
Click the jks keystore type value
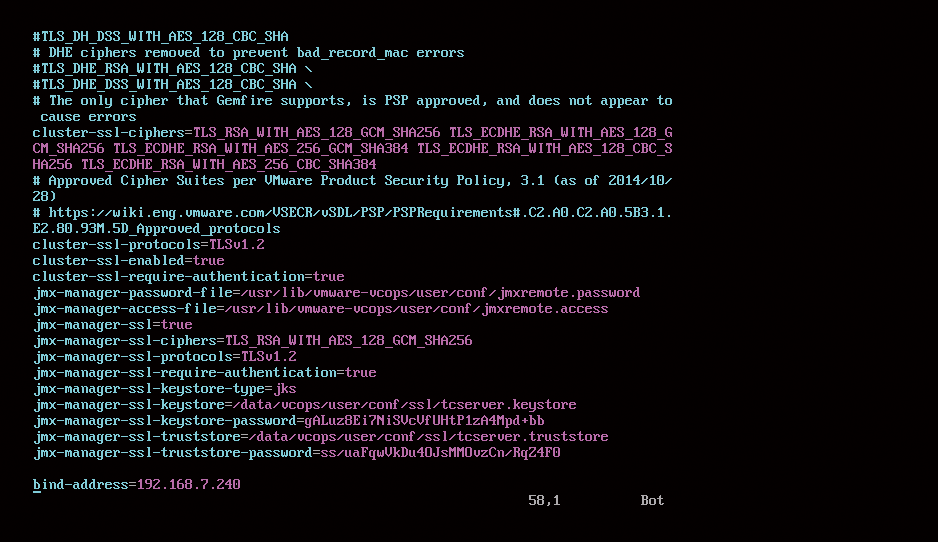(x=285, y=388)
